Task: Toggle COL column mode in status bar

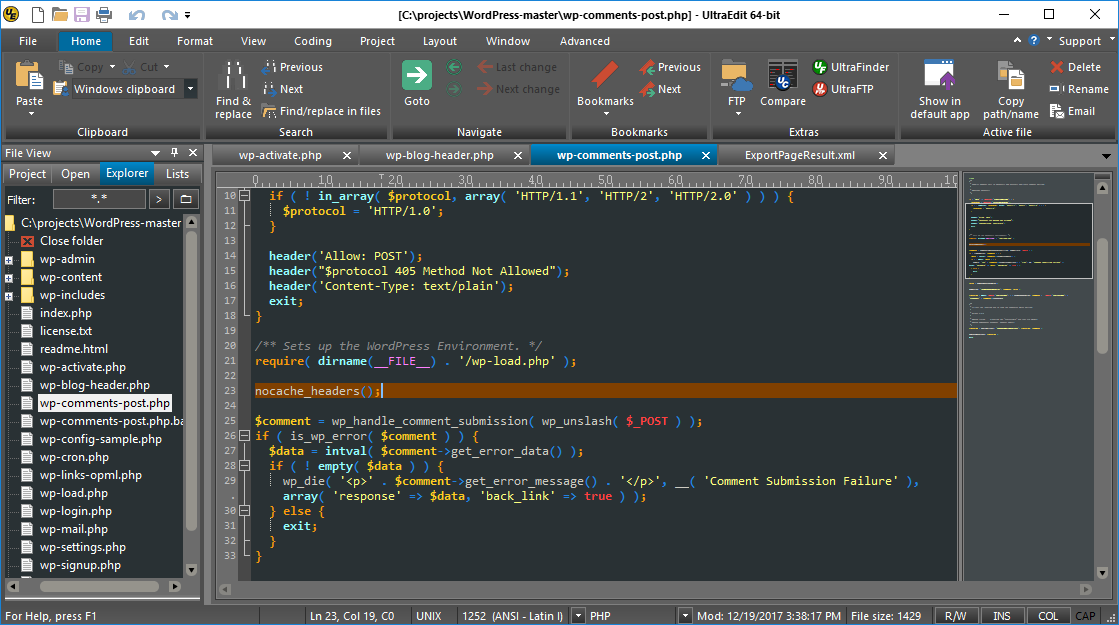Action: click(1047, 616)
